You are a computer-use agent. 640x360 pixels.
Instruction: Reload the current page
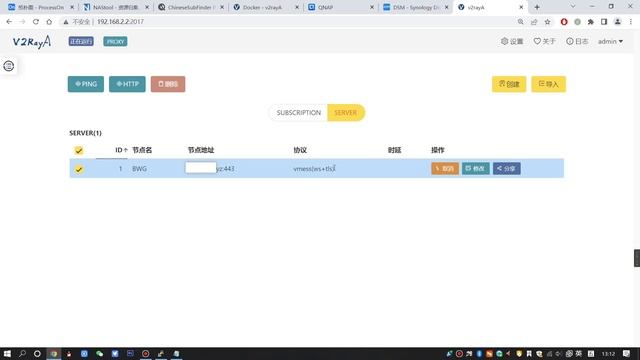point(36,22)
